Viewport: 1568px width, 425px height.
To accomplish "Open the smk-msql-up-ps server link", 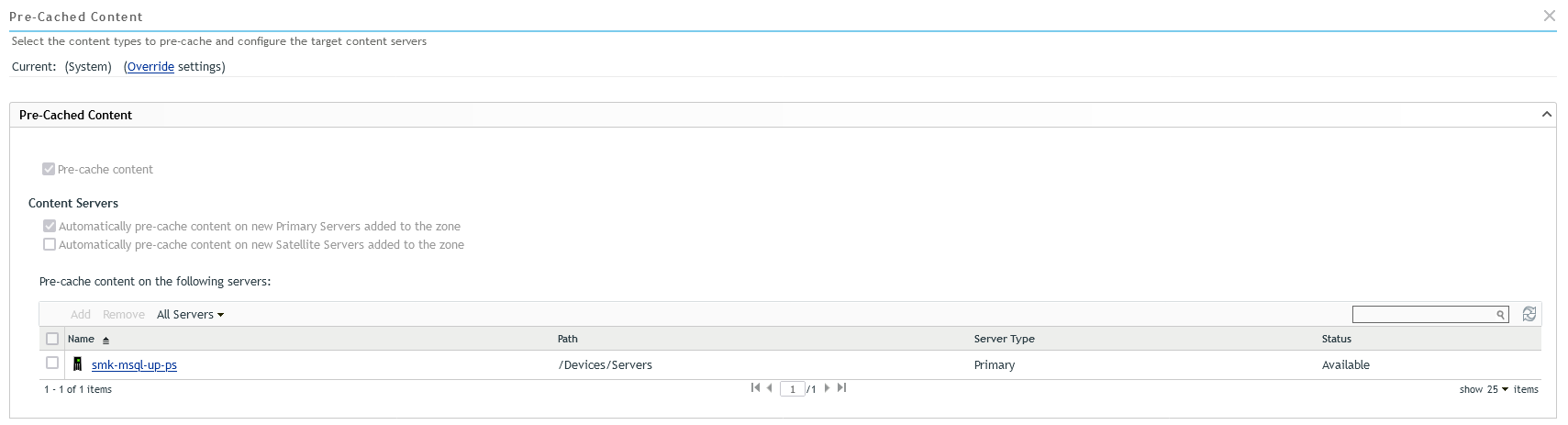I will point(134,365).
